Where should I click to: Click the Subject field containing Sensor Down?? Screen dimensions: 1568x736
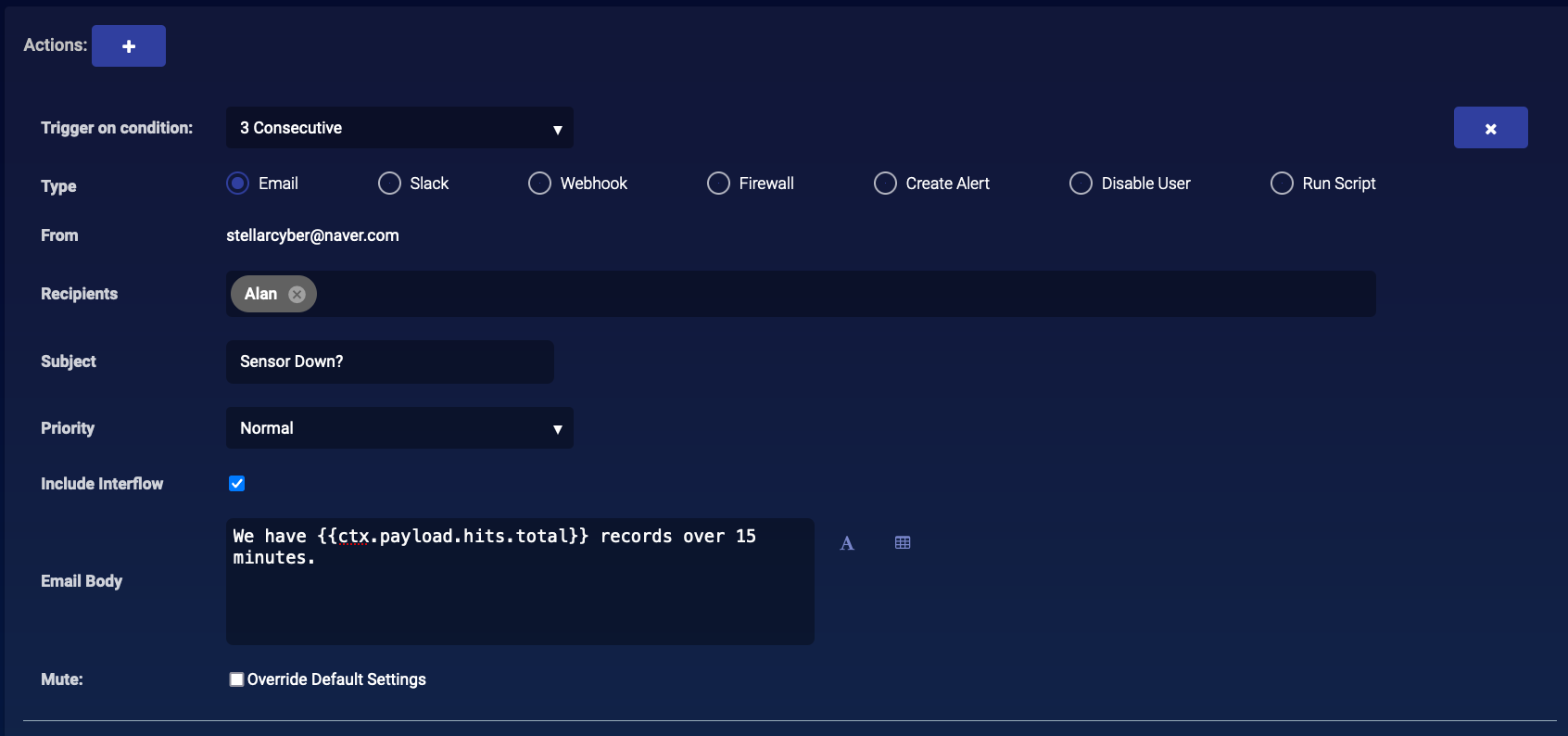point(390,362)
